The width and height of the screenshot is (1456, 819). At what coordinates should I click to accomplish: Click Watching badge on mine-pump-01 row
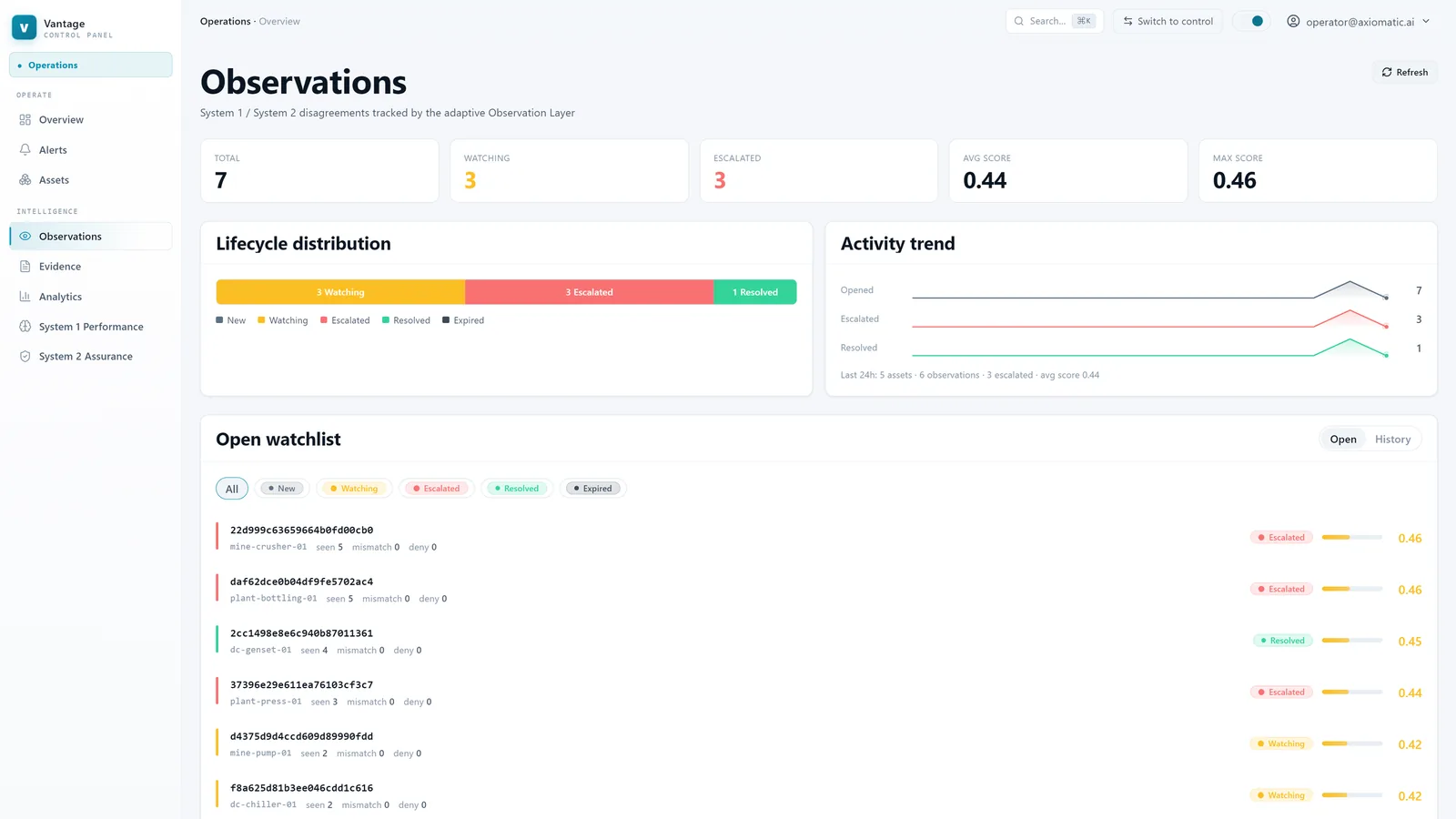coord(1281,744)
